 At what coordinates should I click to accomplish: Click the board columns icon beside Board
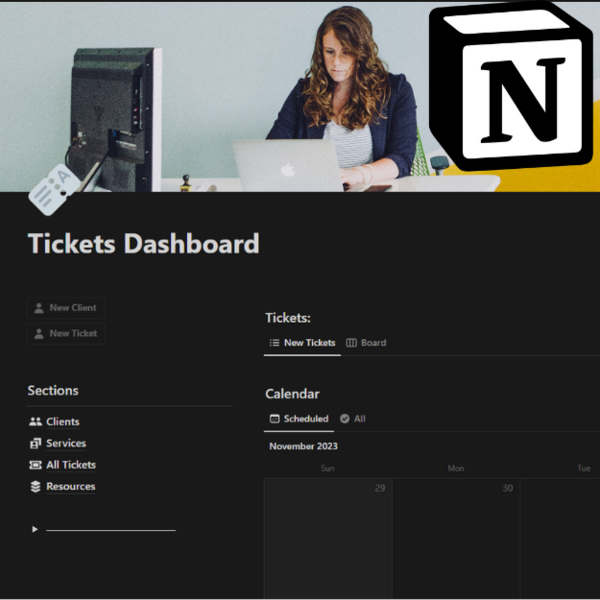[351, 343]
